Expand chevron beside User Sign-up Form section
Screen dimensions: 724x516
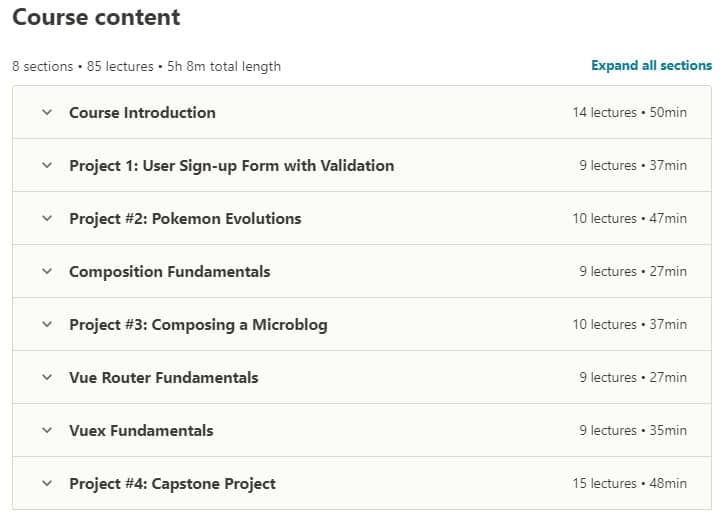click(46, 166)
